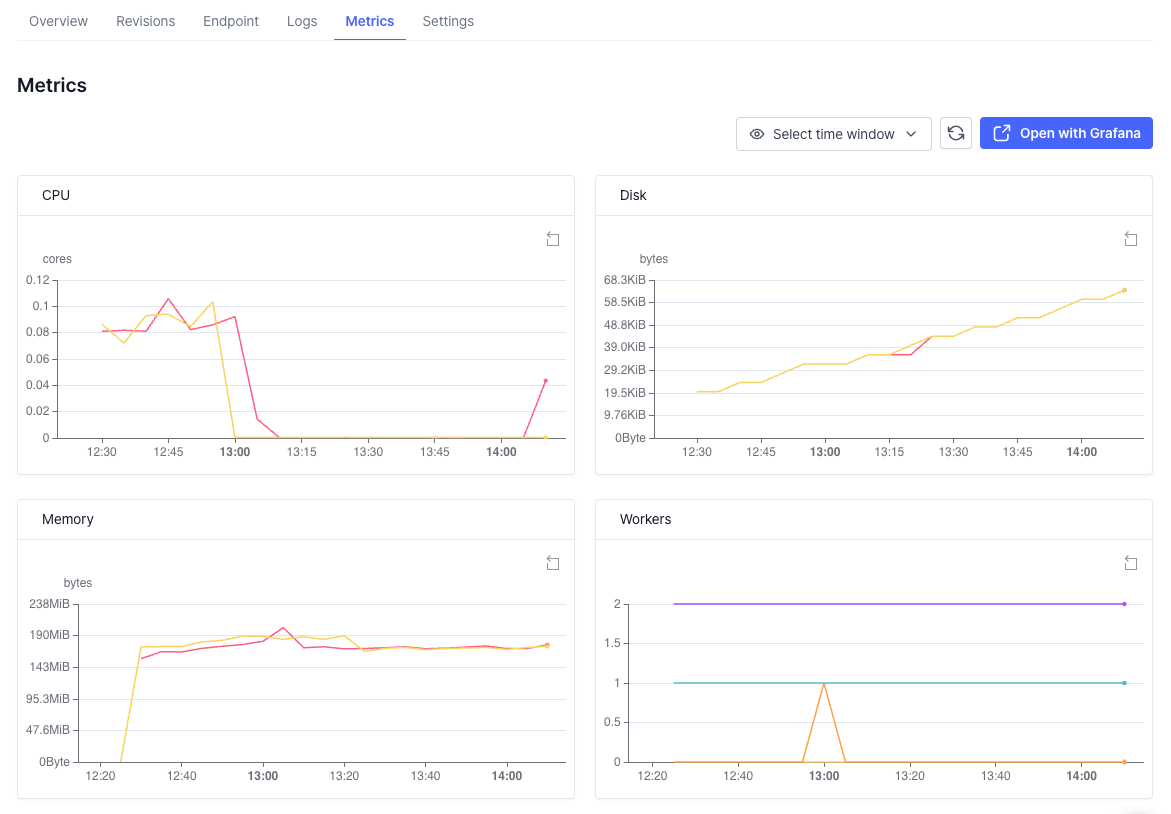1171x814 pixels.
Task: Click the 13:30 label on Disk chart axis
Action: tap(953, 452)
